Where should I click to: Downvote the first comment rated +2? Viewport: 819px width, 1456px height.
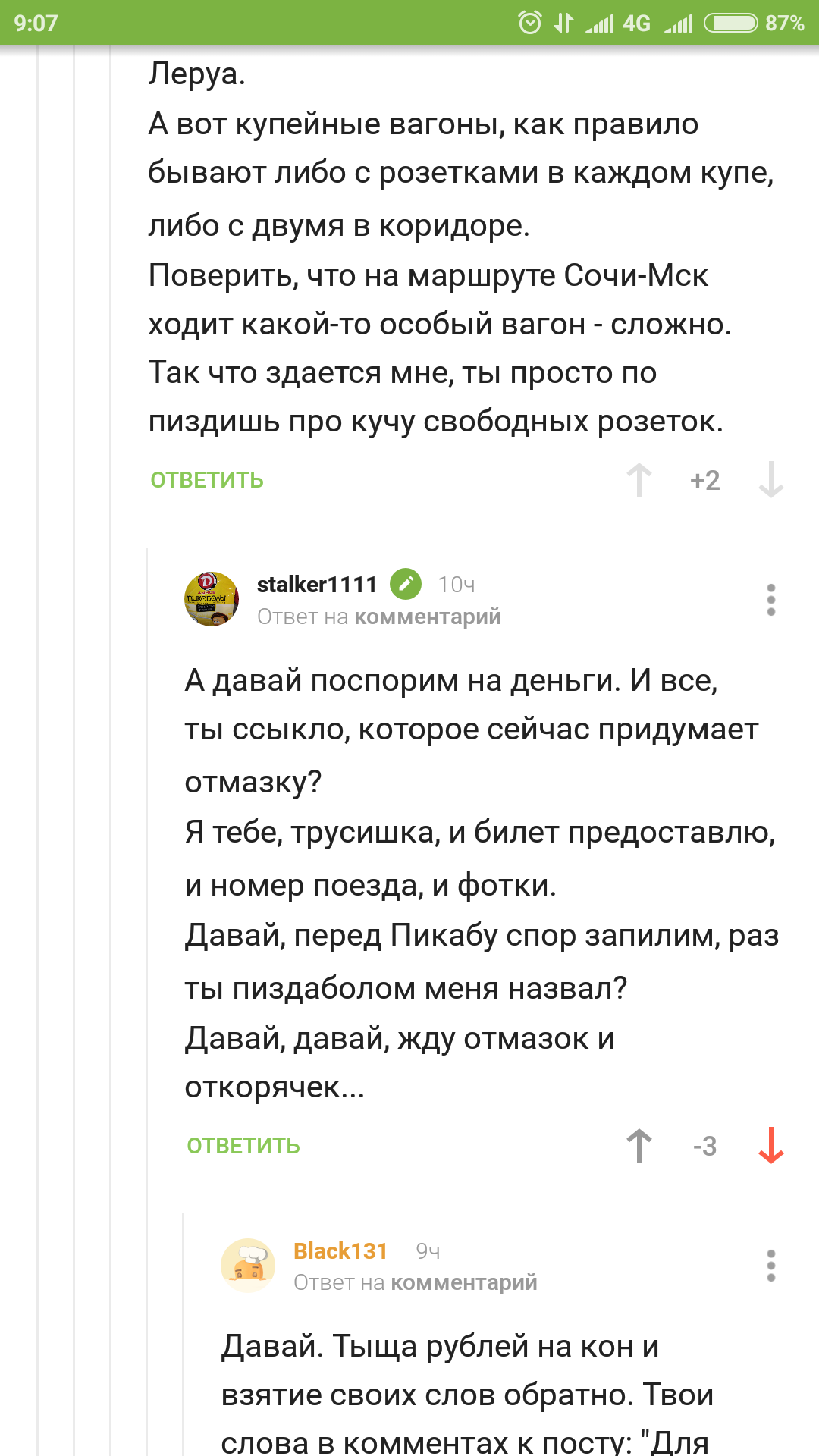pyautogui.click(x=771, y=480)
